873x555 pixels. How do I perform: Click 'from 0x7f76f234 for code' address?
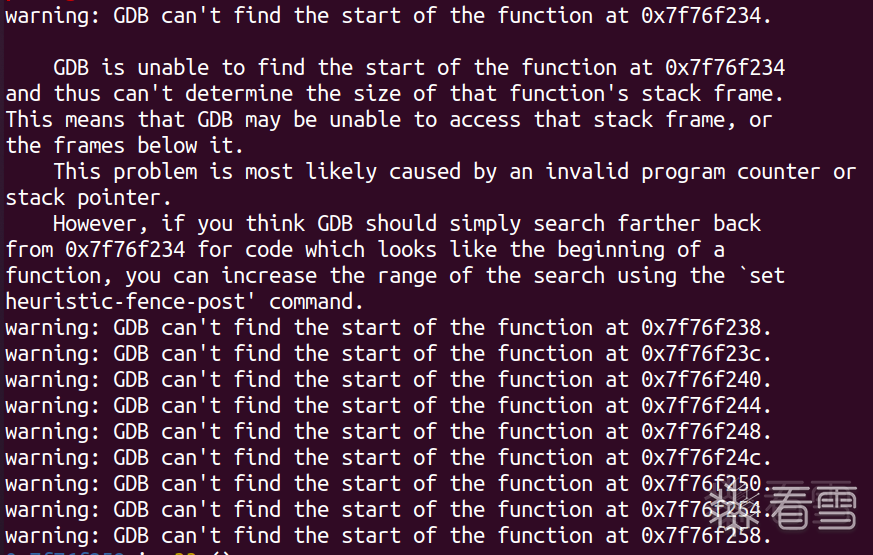click(125, 250)
